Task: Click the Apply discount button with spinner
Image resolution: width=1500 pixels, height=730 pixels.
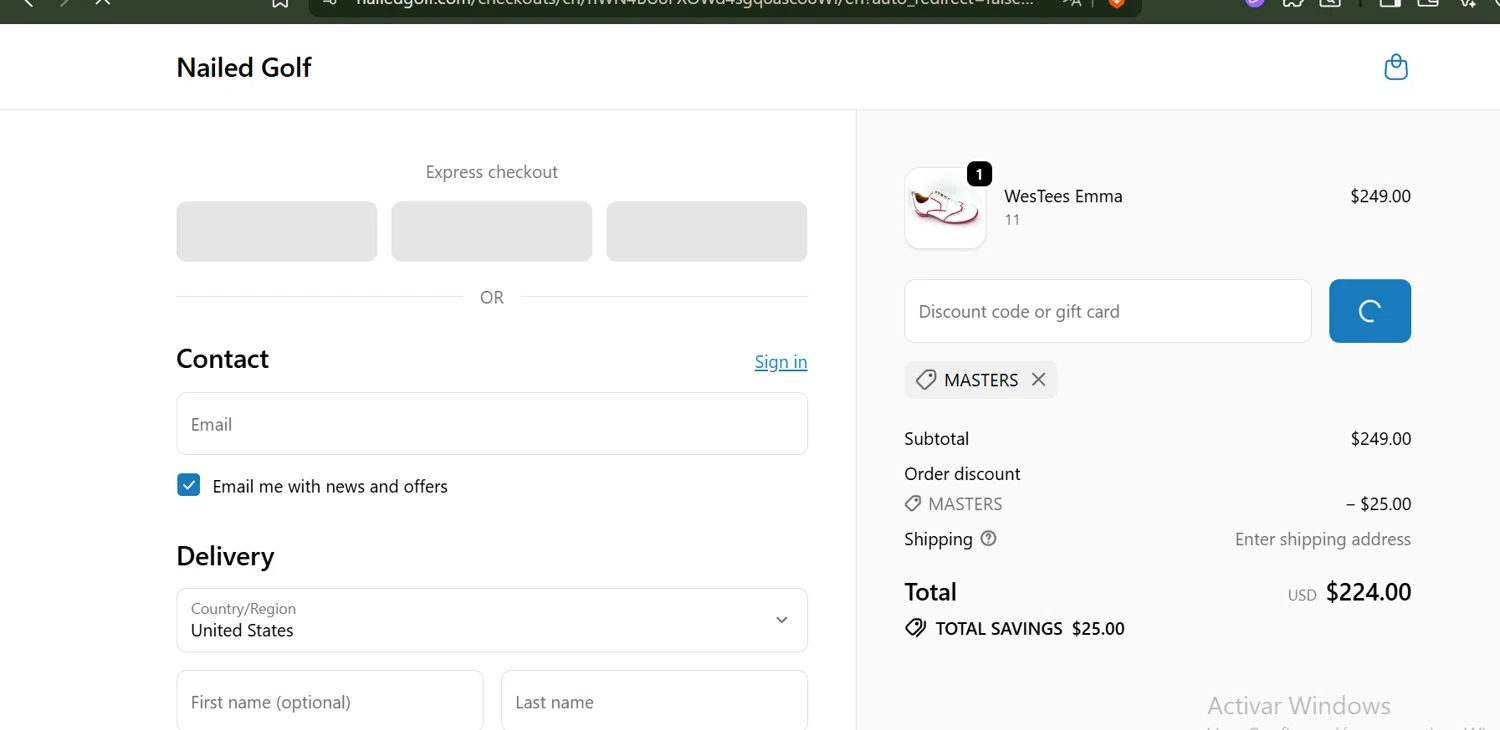Action: 1370,311
